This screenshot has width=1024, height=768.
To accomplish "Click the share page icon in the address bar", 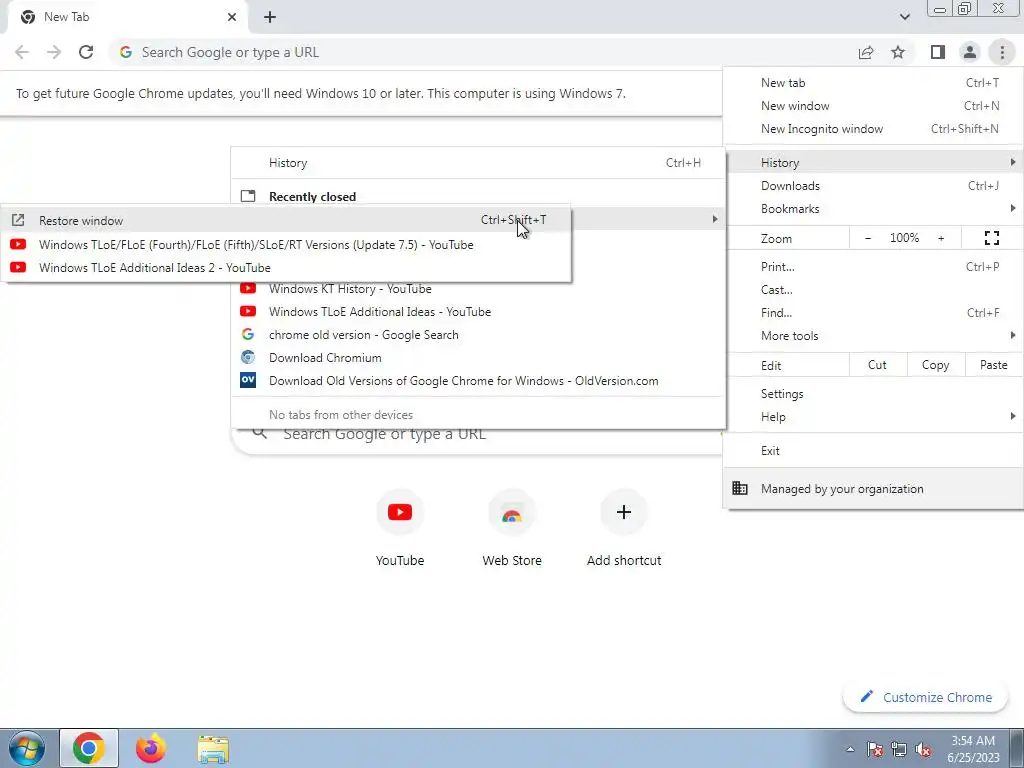I will [866, 52].
